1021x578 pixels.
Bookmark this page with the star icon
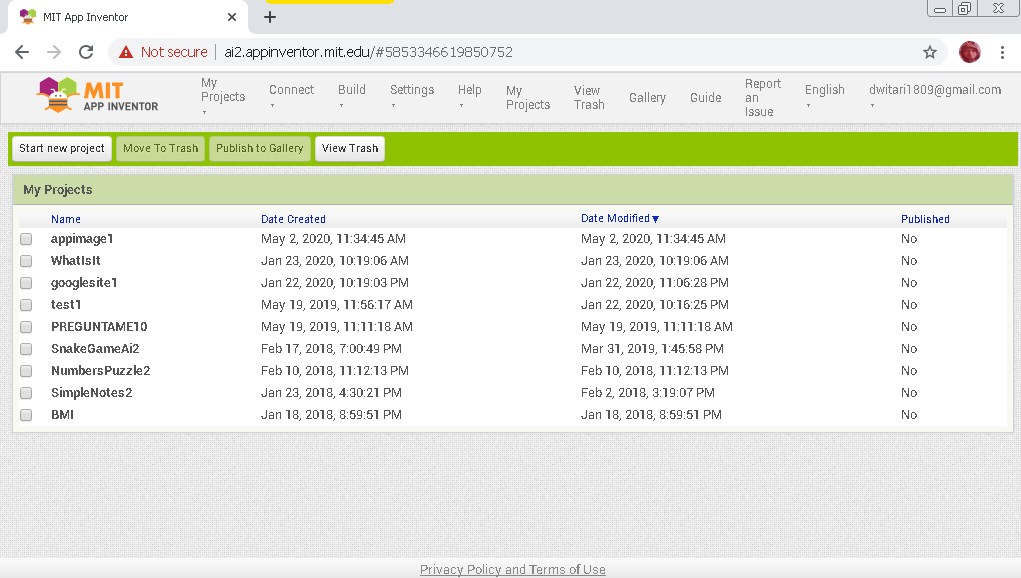pyautogui.click(x=930, y=52)
